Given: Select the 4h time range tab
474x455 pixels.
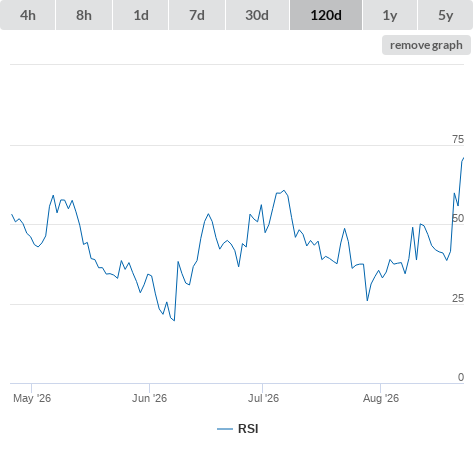Looking at the screenshot, I should (28, 15).
